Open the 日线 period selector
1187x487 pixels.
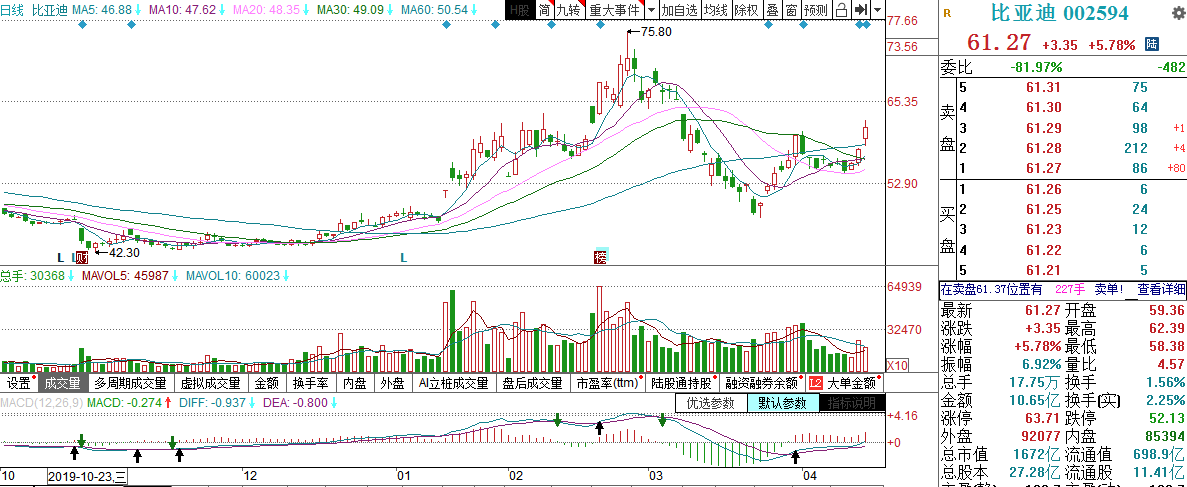tap(13, 11)
